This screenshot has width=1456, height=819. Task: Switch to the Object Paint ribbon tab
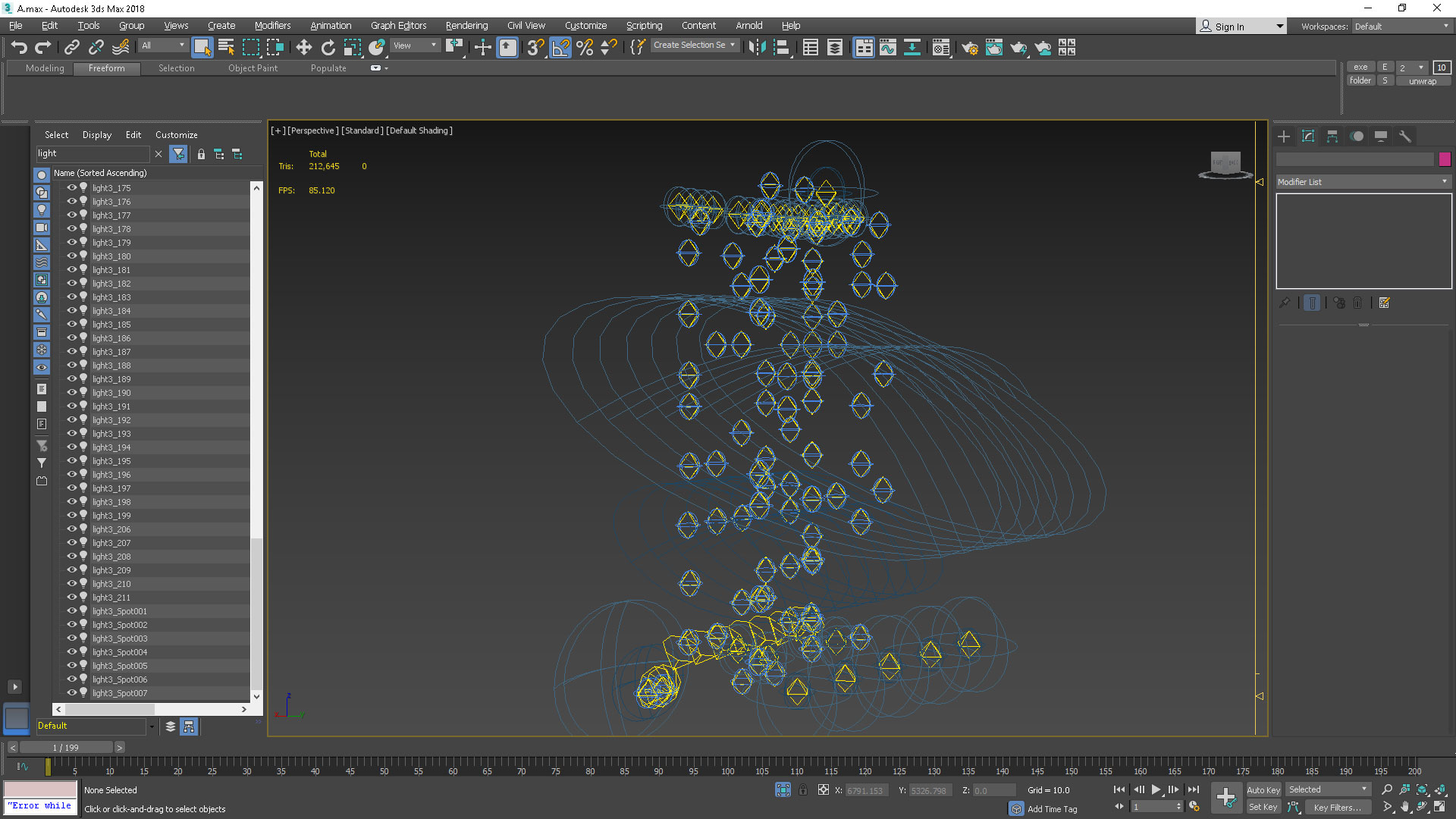(253, 68)
